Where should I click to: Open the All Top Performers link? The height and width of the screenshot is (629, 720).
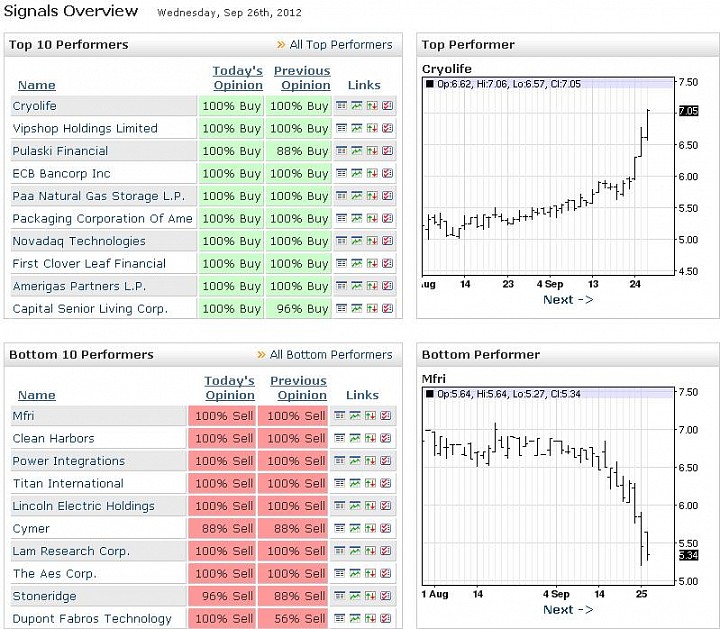pos(341,45)
